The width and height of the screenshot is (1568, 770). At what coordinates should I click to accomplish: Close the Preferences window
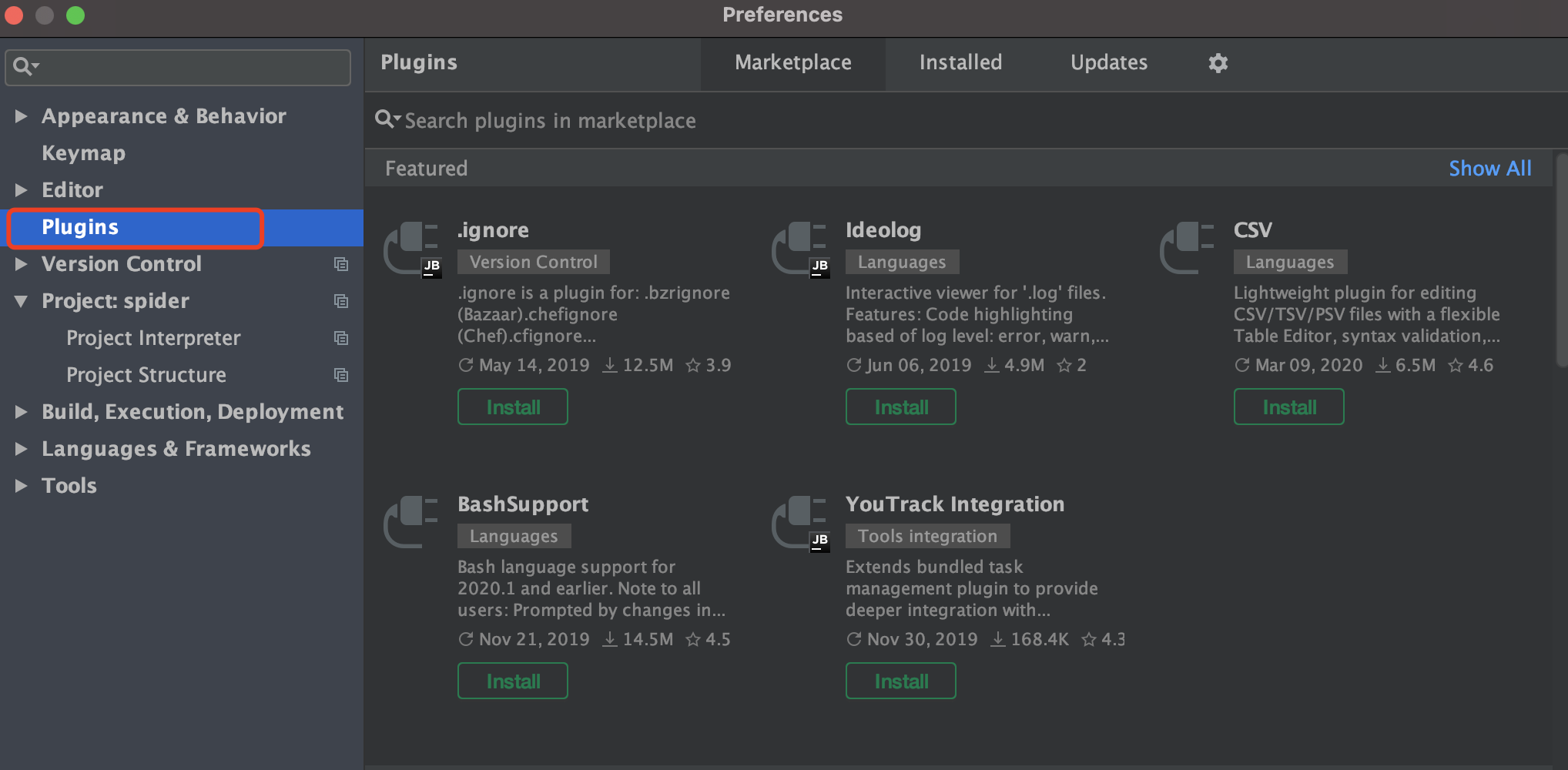(x=14, y=15)
